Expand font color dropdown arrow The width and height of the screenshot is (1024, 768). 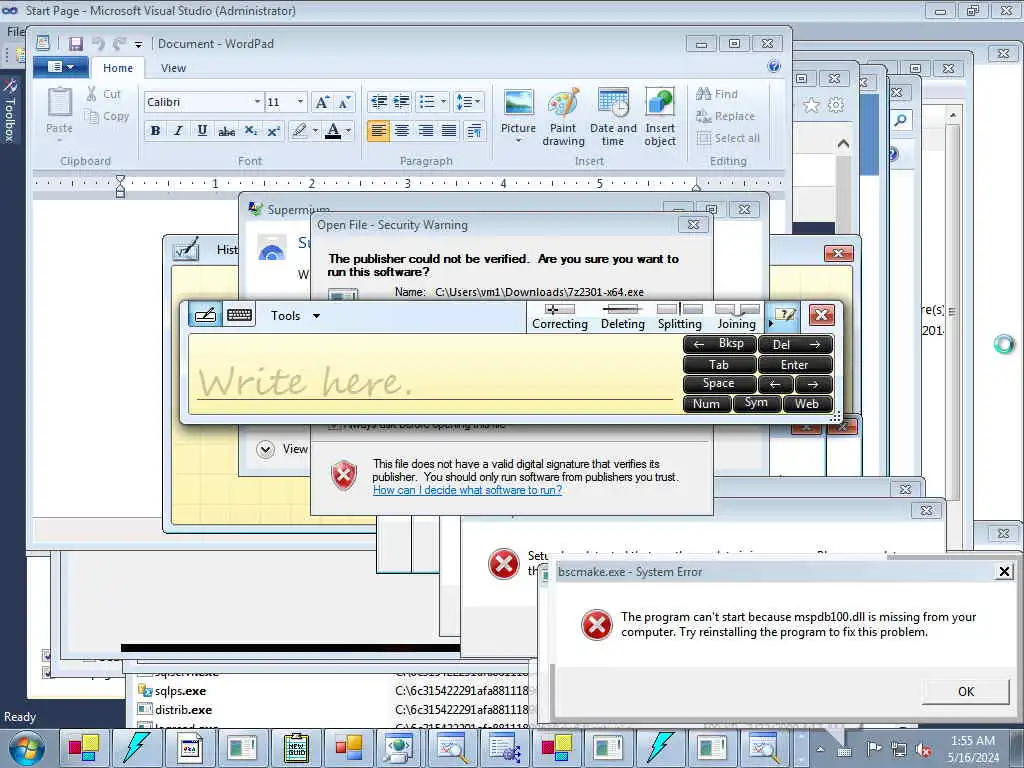348,131
